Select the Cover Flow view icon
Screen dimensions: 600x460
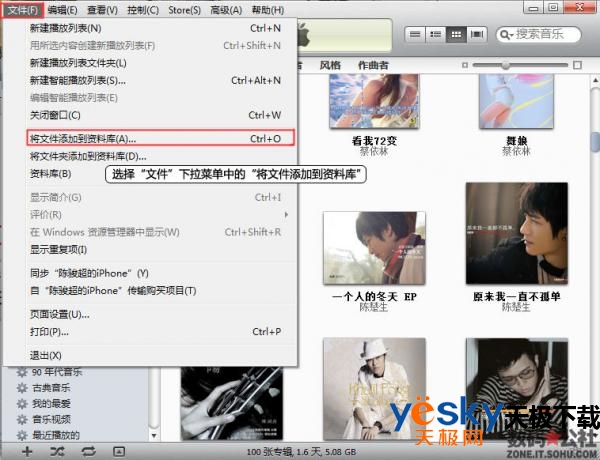pyautogui.click(x=477, y=34)
